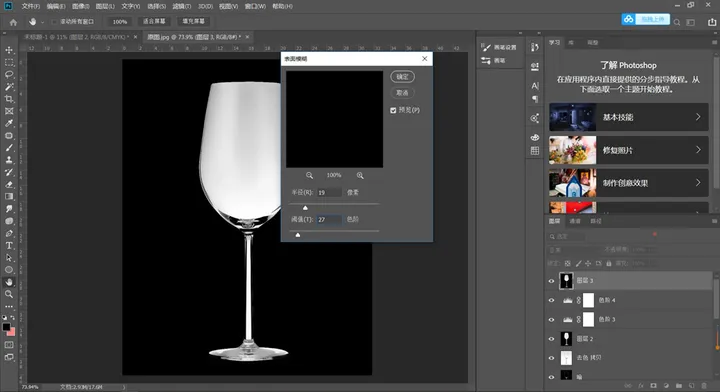720x392 pixels.
Task: Toggle the Preview checkbox in blur dialog
Action: pos(393,110)
